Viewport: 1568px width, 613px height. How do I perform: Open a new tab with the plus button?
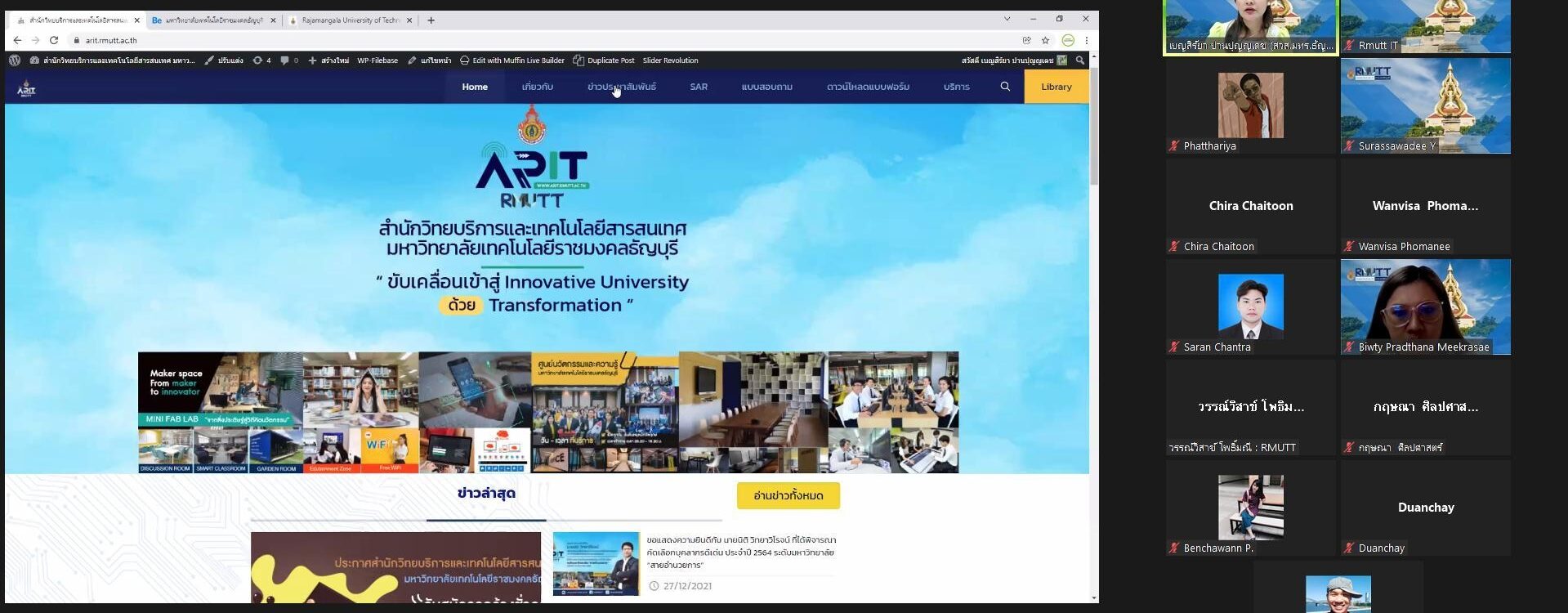click(x=431, y=20)
